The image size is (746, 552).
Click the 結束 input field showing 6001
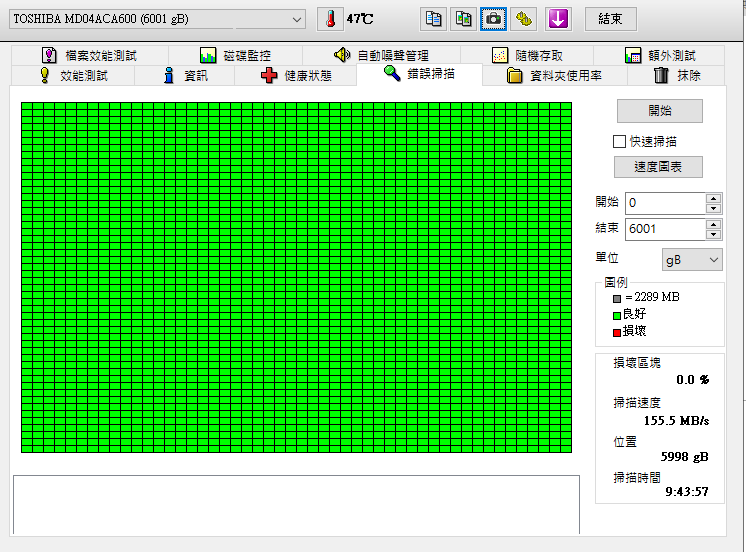(x=664, y=229)
